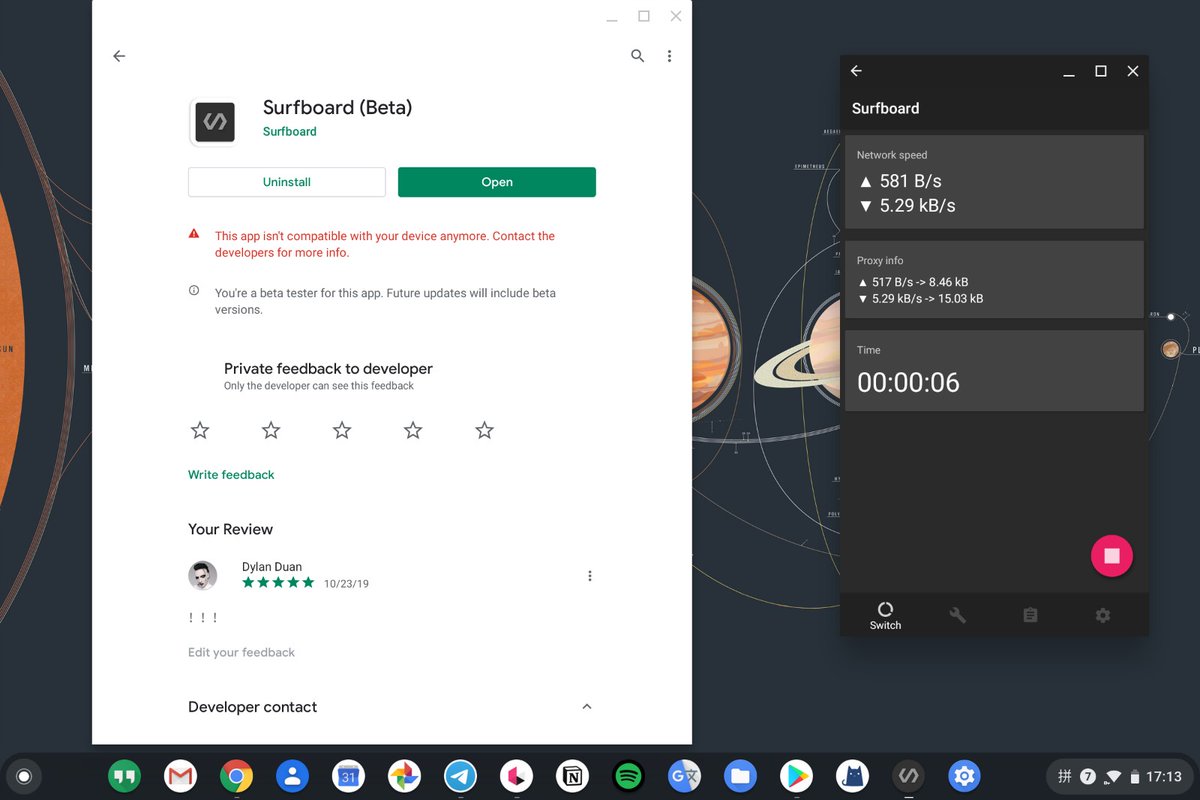Viewport: 1200px width, 800px height.
Task: Open the wrench tools tab in Surfboard
Action: (x=957, y=615)
